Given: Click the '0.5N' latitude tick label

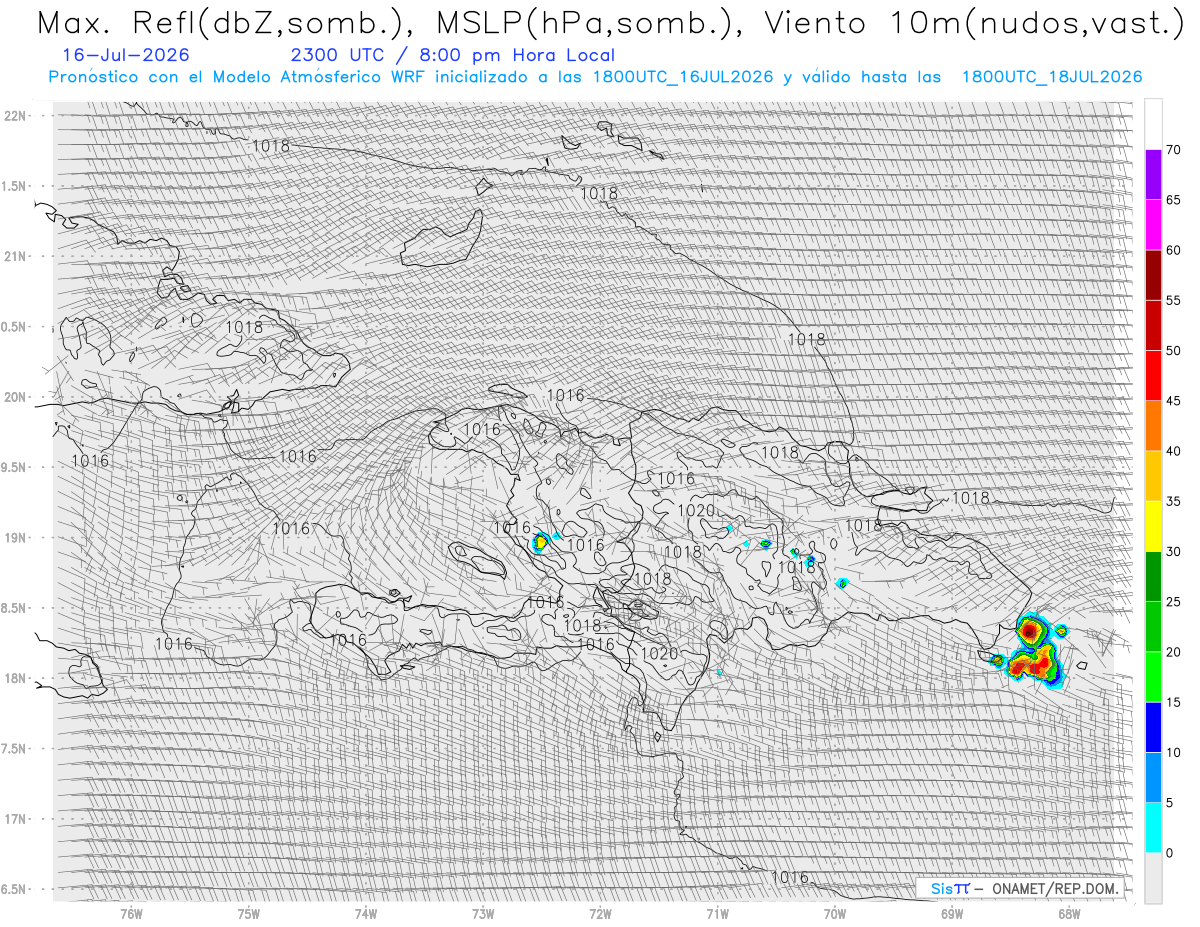Looking at the screenshot, I should coord(15,327).
